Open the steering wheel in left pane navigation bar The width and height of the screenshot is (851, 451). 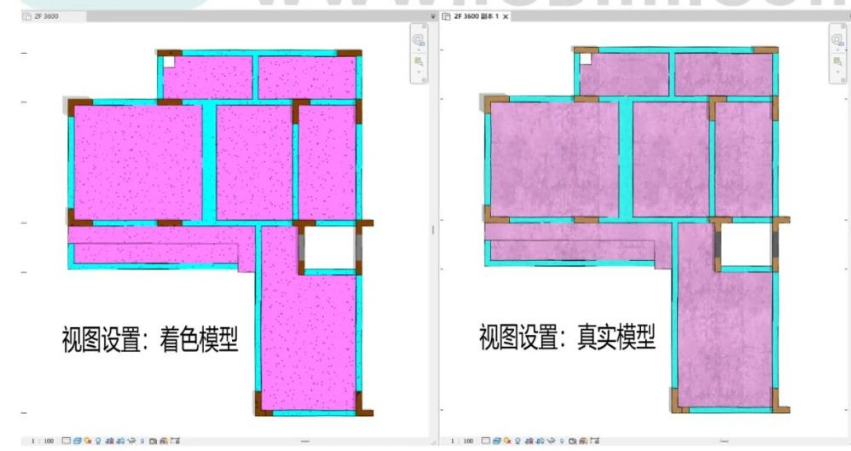tap(418, 40)
